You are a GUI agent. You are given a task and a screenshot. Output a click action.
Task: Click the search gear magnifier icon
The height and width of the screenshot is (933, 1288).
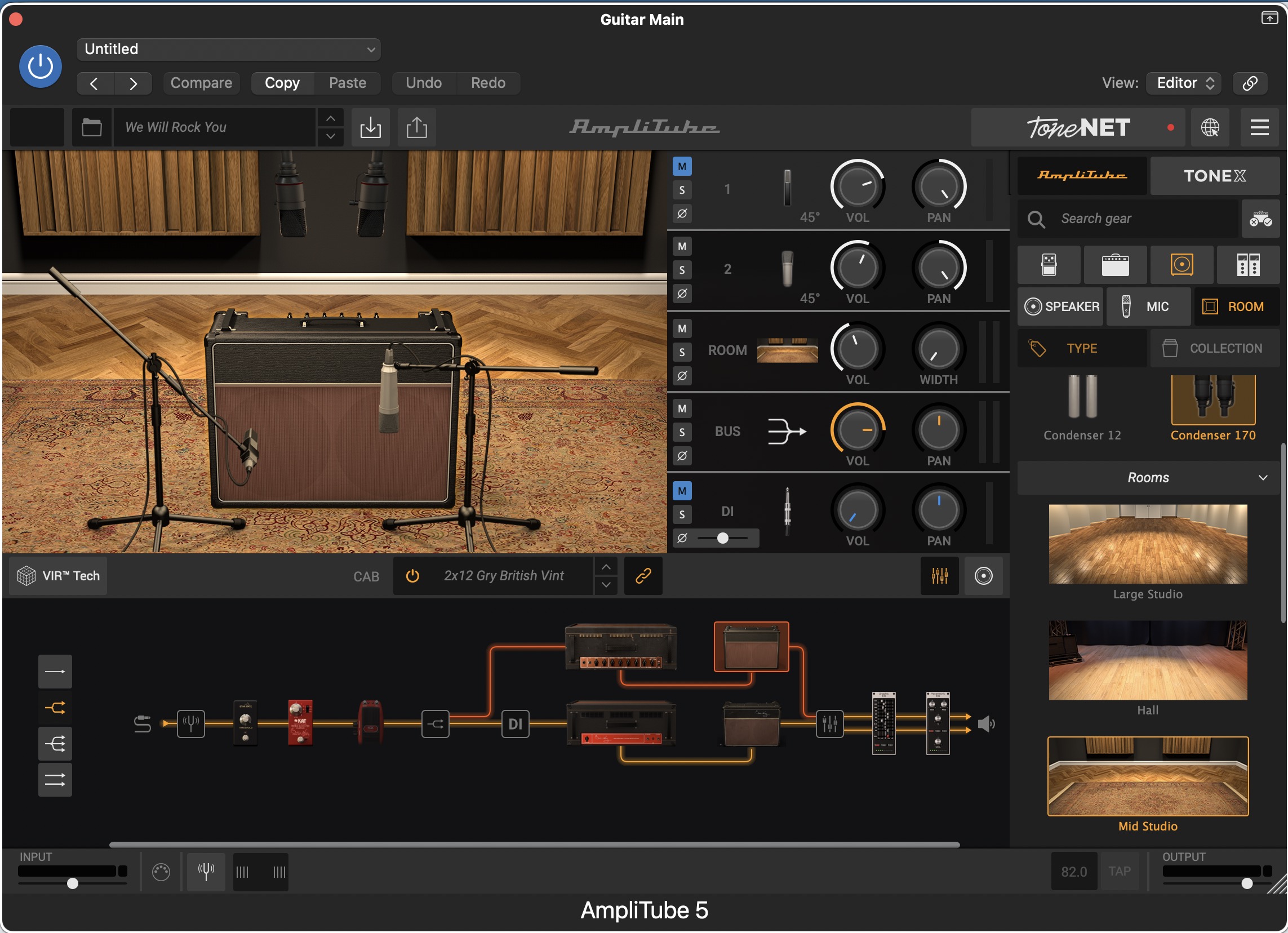coord(1036,219)
